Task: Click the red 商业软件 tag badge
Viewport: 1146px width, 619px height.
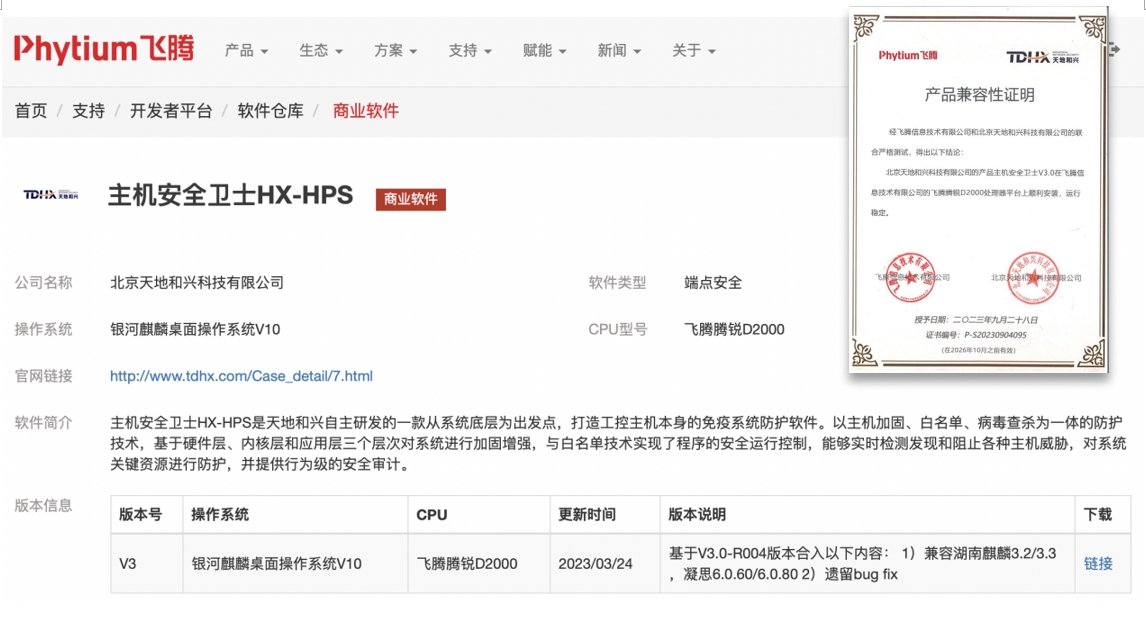Action: coord(411,199)
